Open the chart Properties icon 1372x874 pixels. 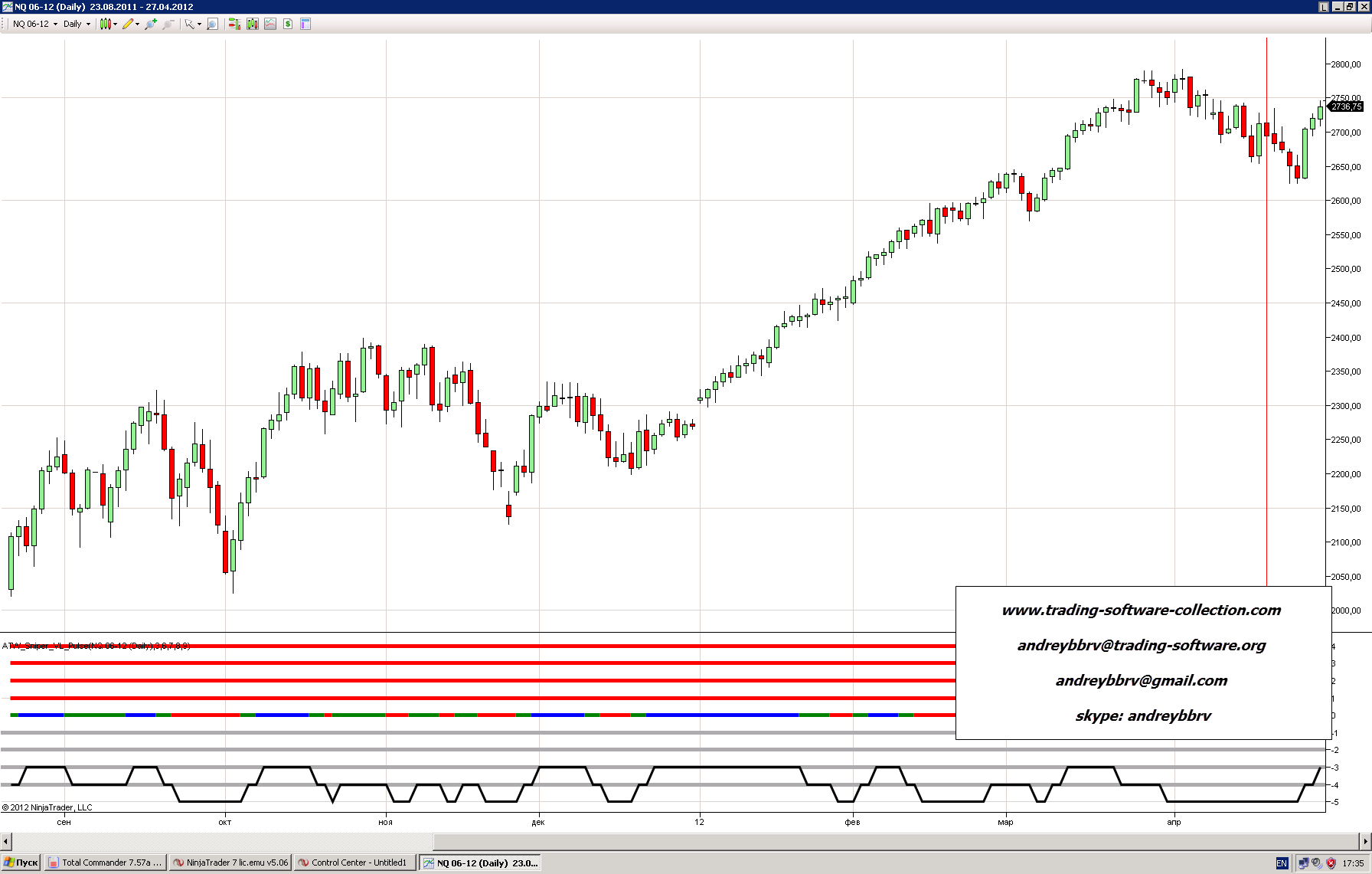point(305,25)
